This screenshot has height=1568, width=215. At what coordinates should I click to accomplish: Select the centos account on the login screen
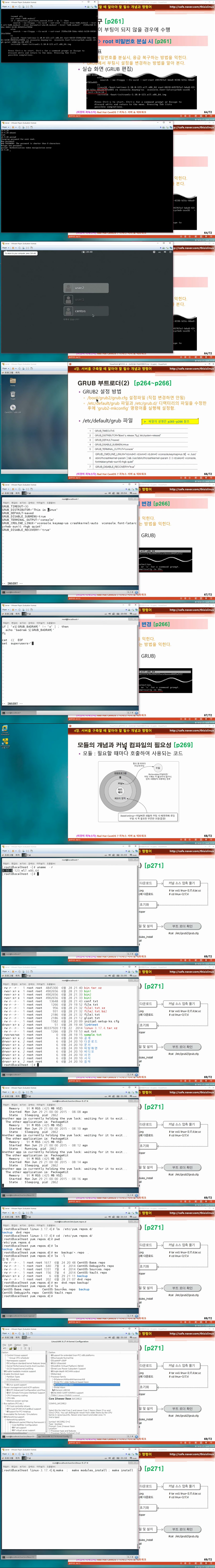pyautogui.click(x=80, y=311)
